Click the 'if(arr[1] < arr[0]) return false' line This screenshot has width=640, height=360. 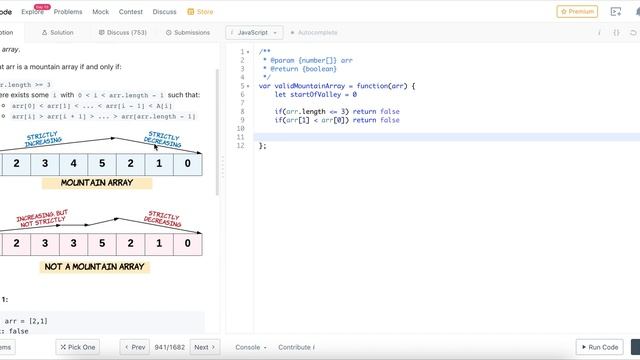(337, 120)
